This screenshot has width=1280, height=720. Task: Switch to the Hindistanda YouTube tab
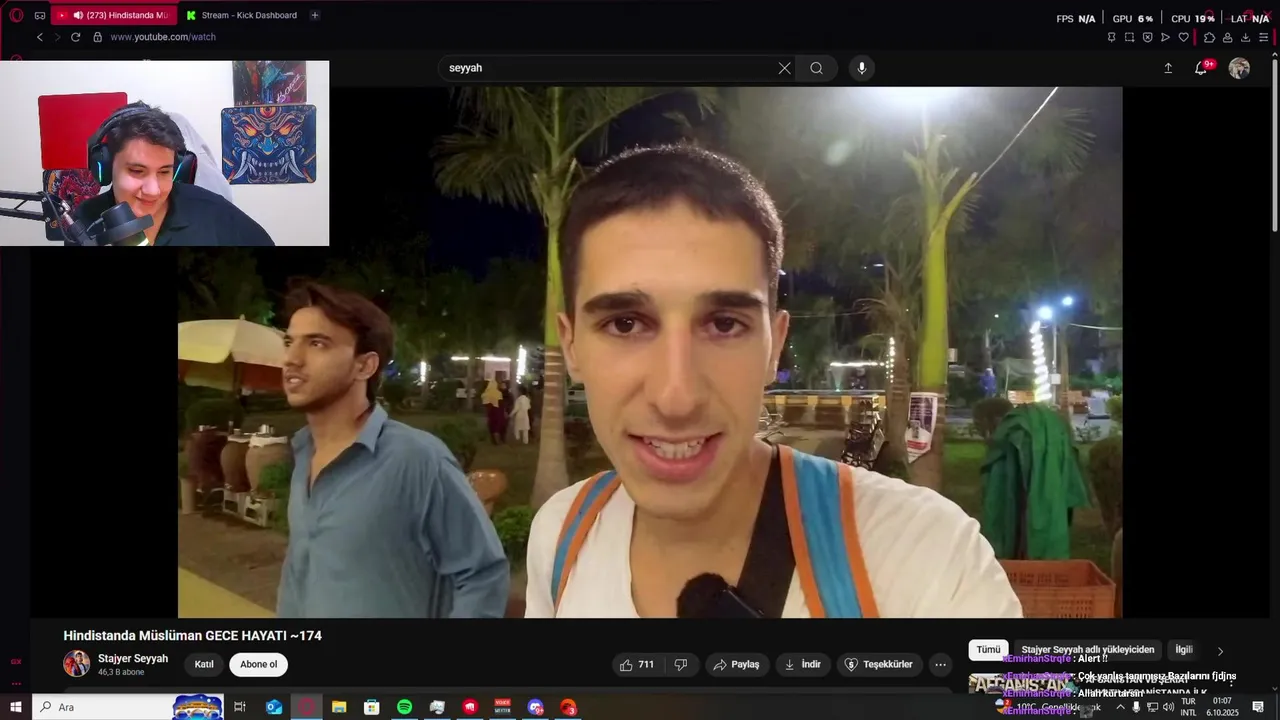pos(114,15)
